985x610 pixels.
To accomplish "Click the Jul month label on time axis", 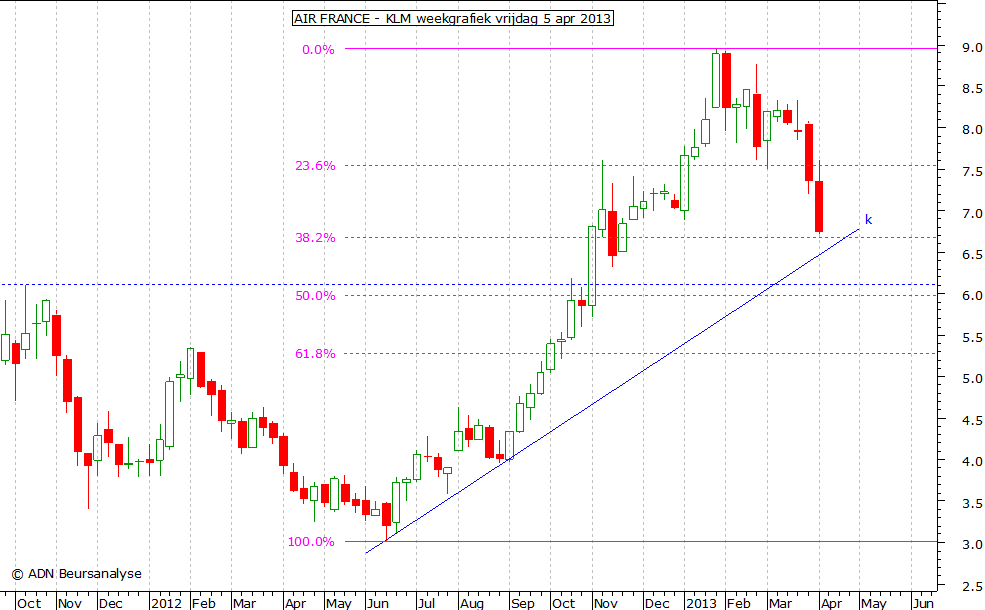I will coord(427,603).
